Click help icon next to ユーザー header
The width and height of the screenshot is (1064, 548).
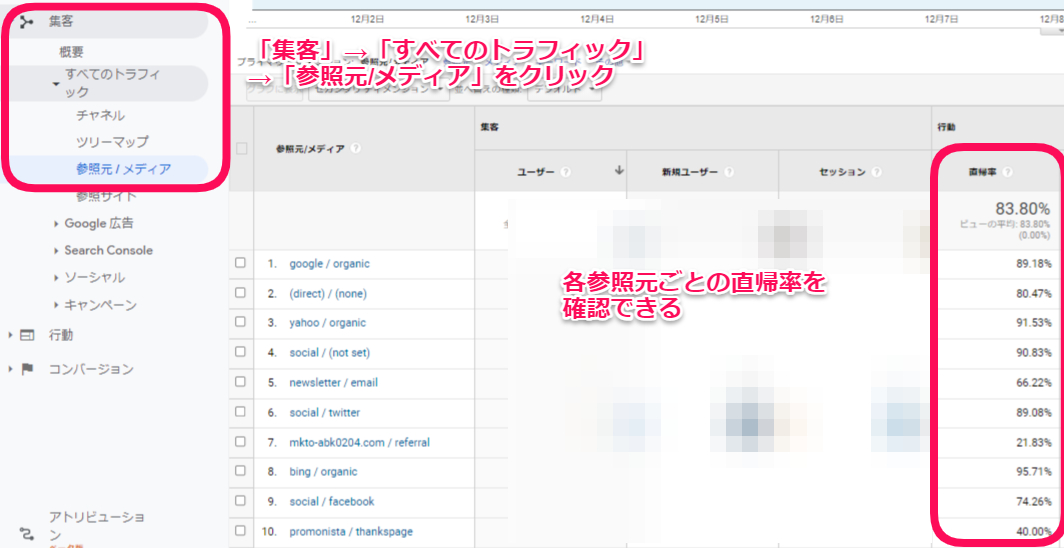click(565, 172)
